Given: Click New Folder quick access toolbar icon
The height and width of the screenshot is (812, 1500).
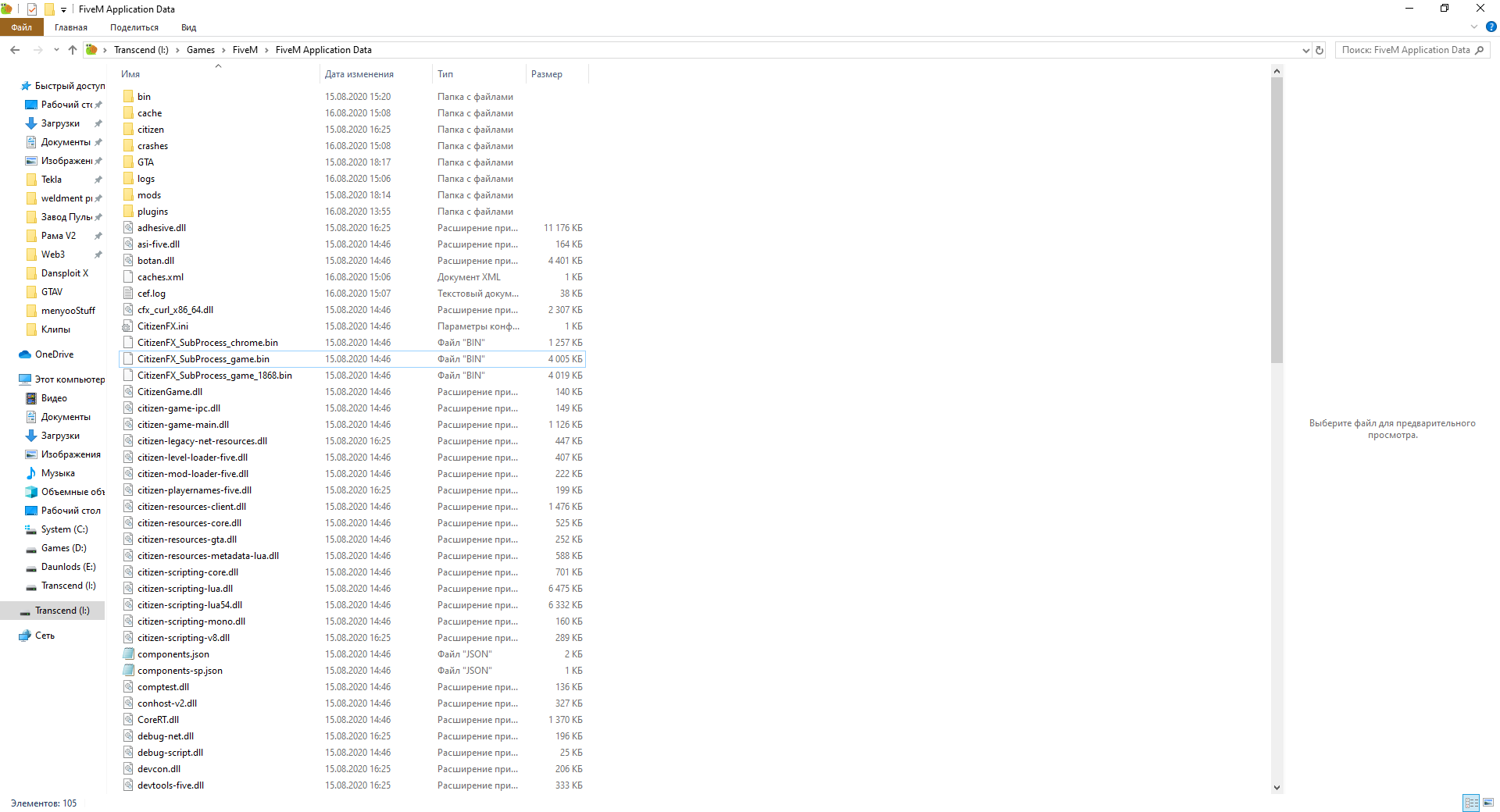Looking at the screenshot, I should tap(49, 9).
